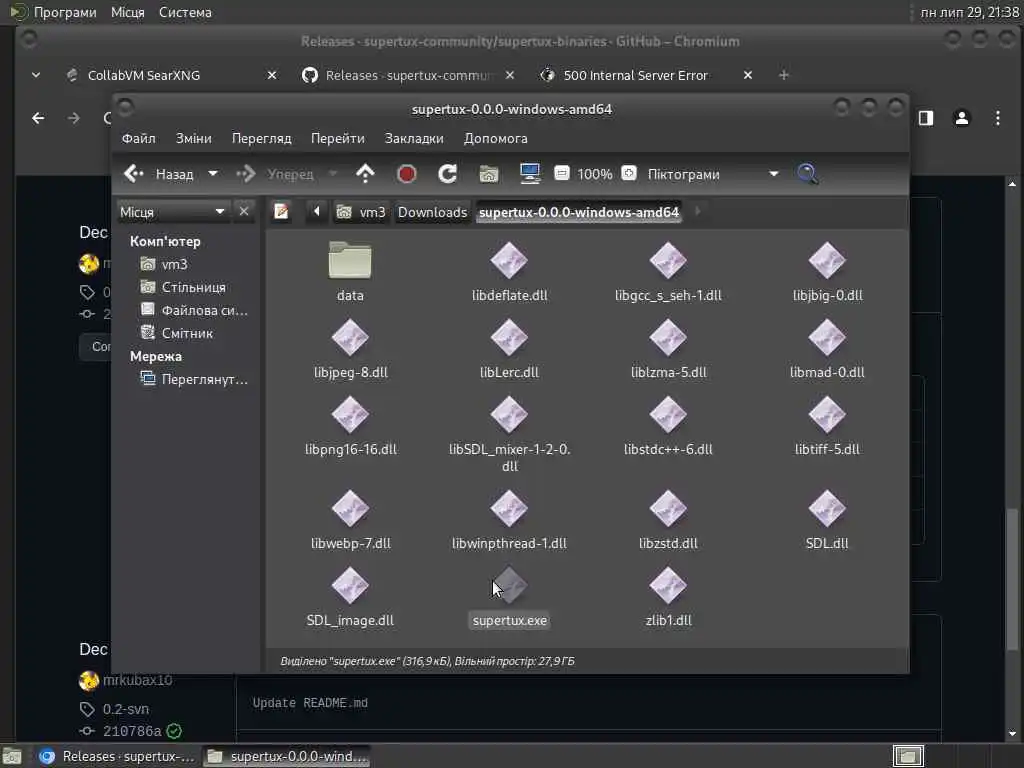The width and height of the screenshot is (1024, 768).
Task: Click the zoom out icon beside 100%
Action: (562, 173)
